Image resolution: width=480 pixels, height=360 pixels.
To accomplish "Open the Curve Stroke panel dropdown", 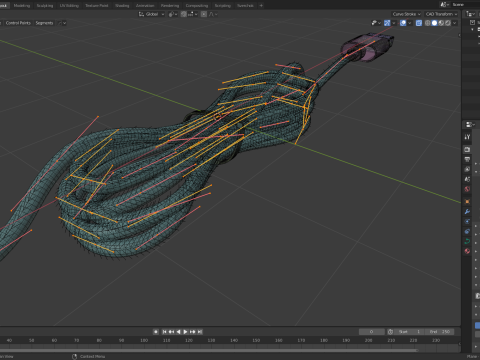I will coord(406,14).
